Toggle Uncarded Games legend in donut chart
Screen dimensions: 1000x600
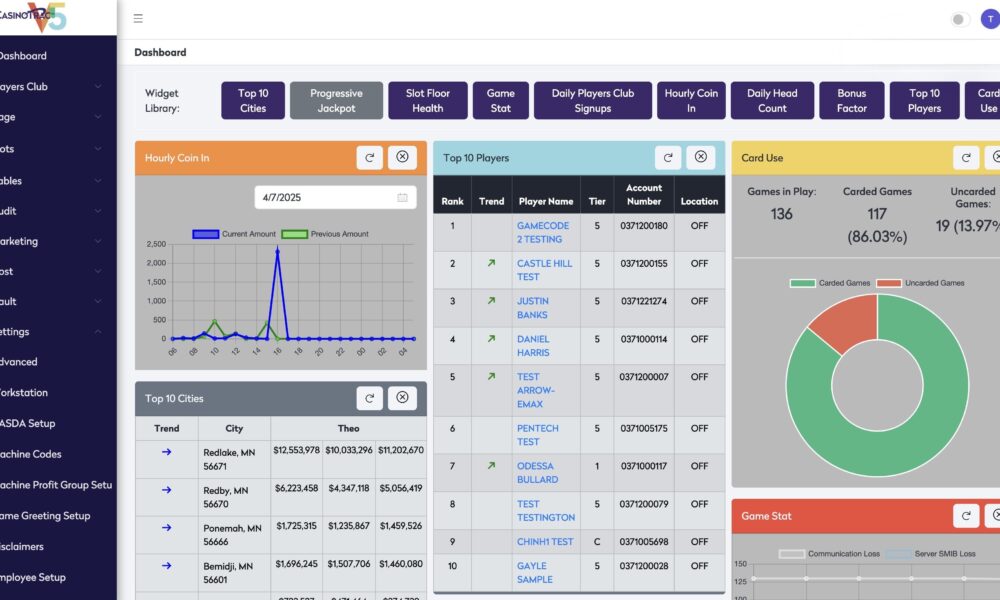pos(920,283)
